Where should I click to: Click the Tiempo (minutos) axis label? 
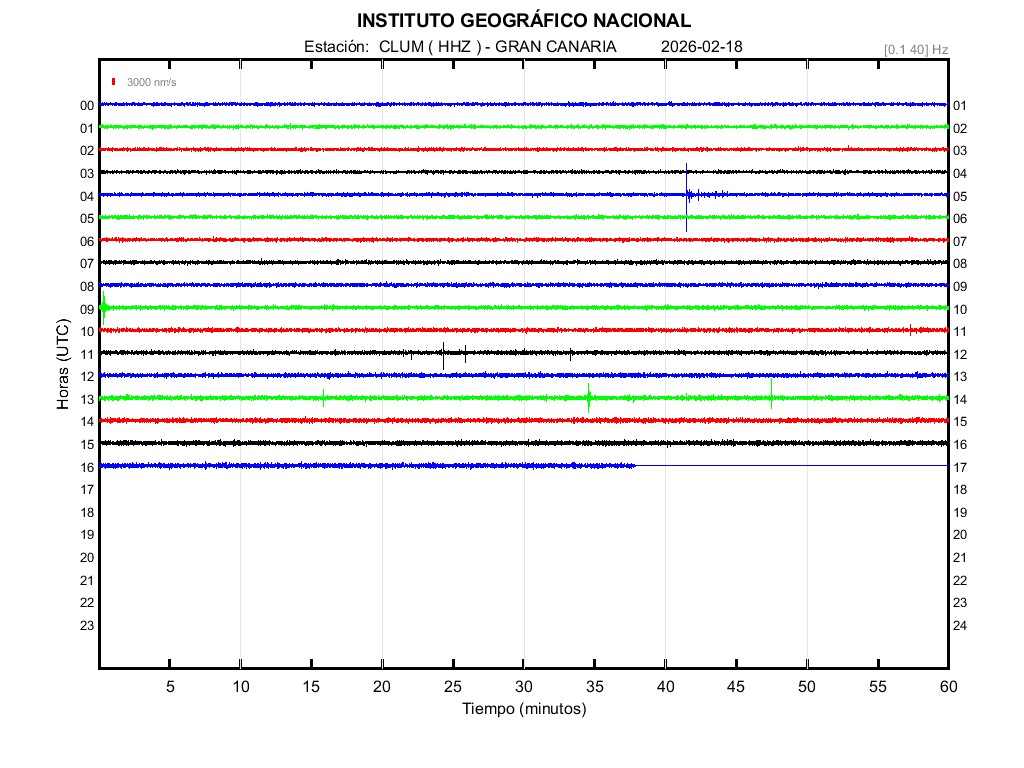(x=524, y=709)
